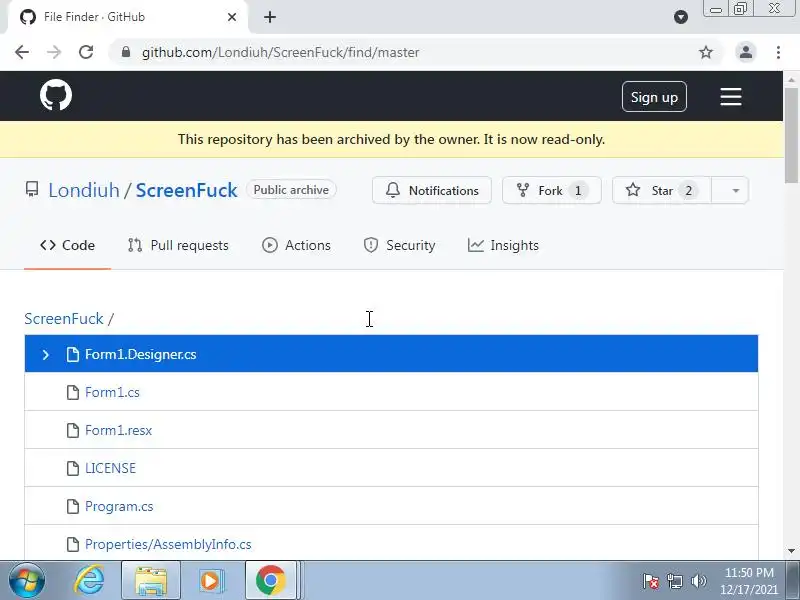Click file icon beside Properties/AssemblyInfo.cs
This screenshot has width=800, height=600.
click(x=73, y=544)
